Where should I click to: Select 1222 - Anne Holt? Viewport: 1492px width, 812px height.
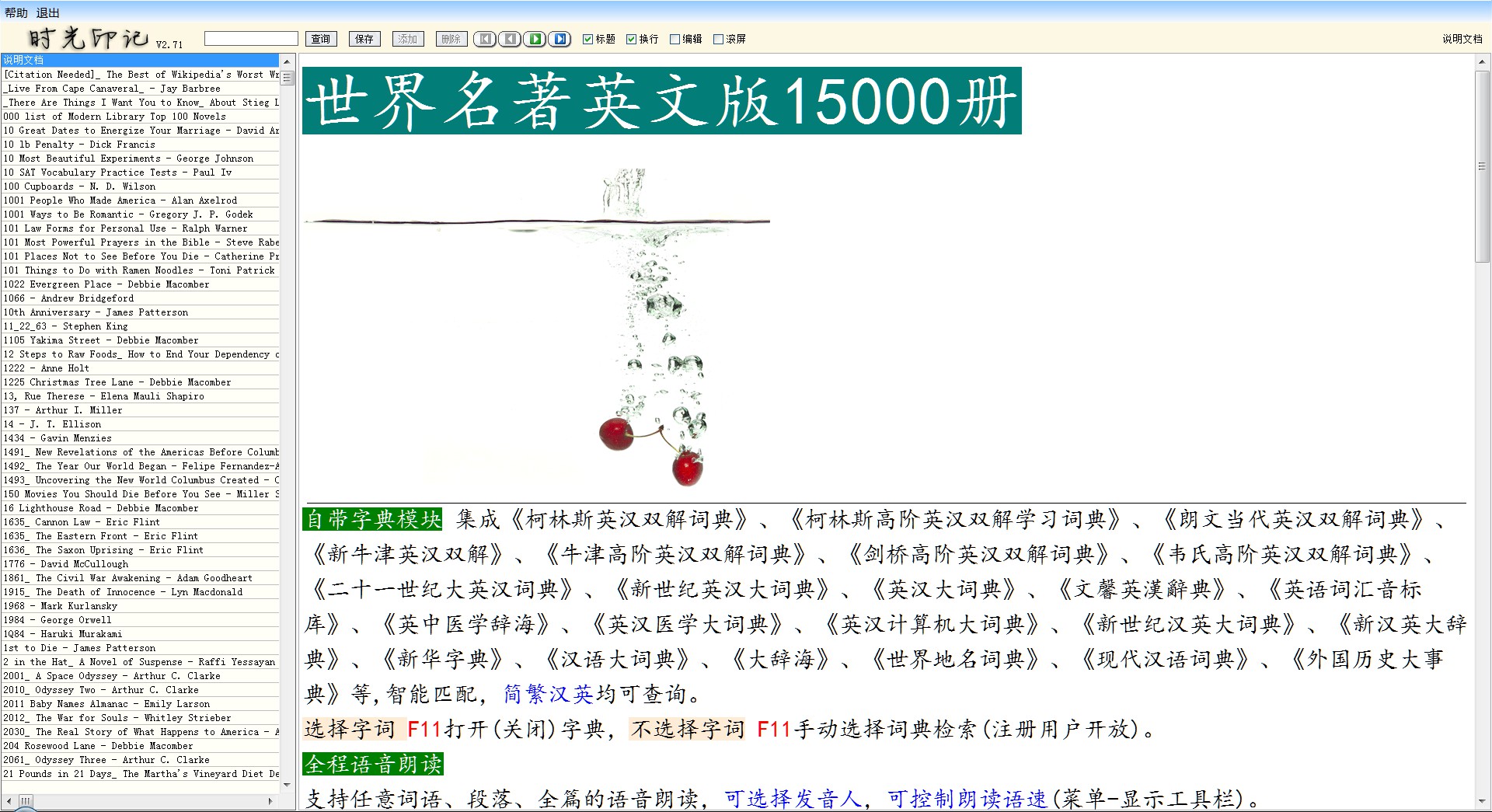pyautogui.click(x=140, y=368)
